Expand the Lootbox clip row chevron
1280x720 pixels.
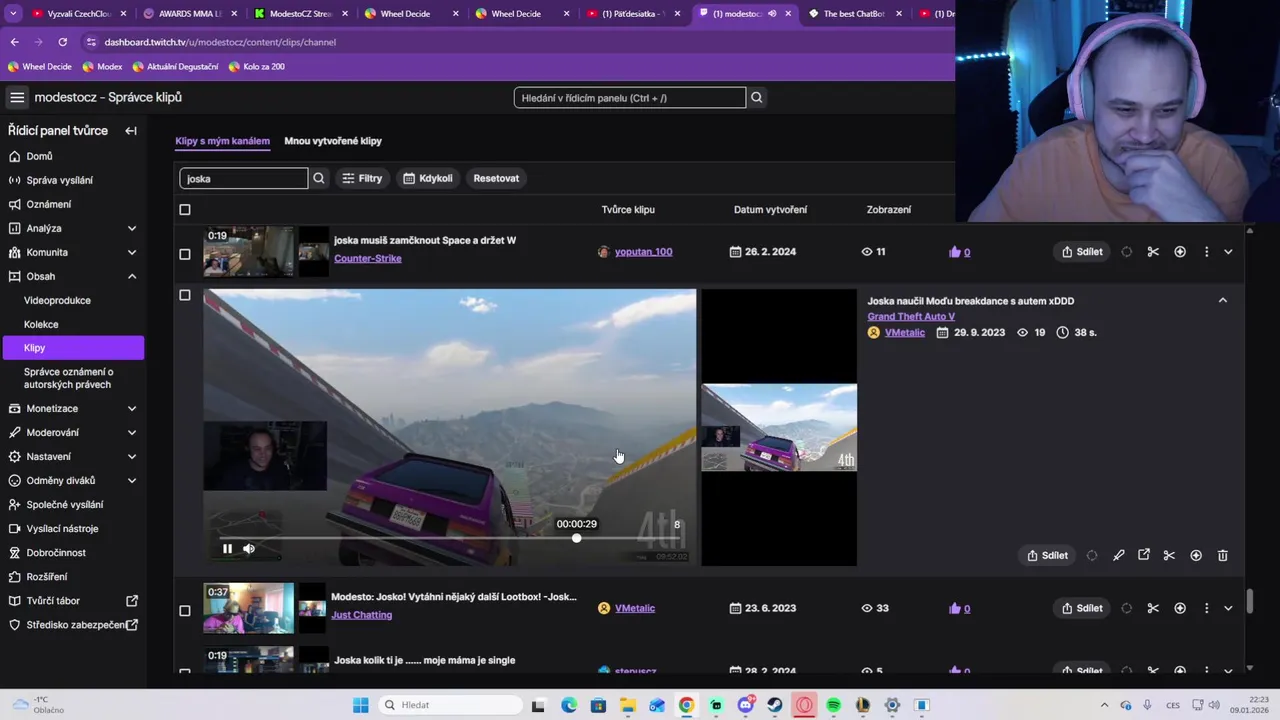[x=1228, y=608]
